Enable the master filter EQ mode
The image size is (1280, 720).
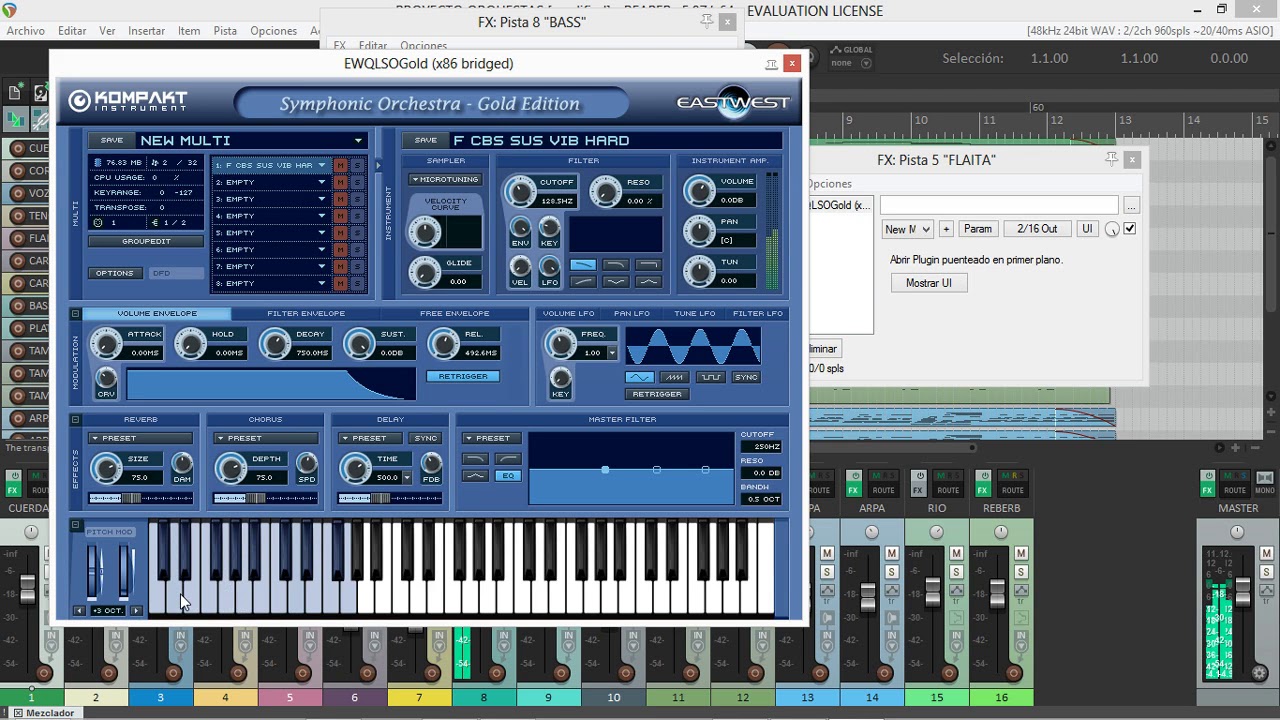point(508,476)
